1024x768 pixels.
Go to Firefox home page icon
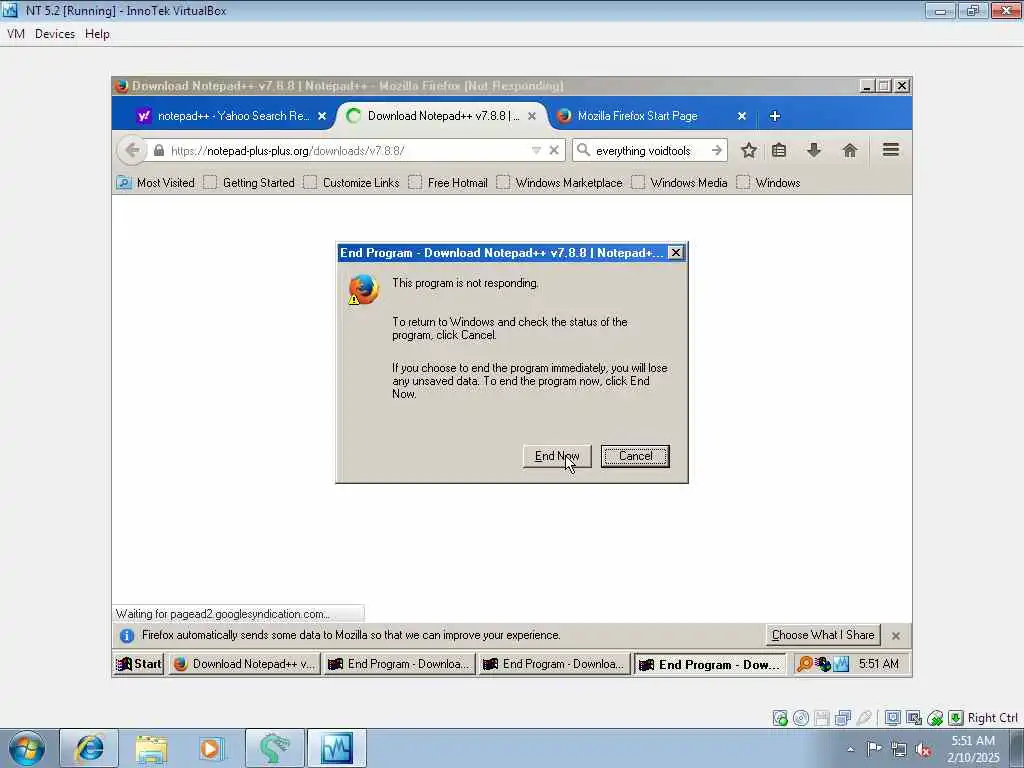[x=850, y=151]
